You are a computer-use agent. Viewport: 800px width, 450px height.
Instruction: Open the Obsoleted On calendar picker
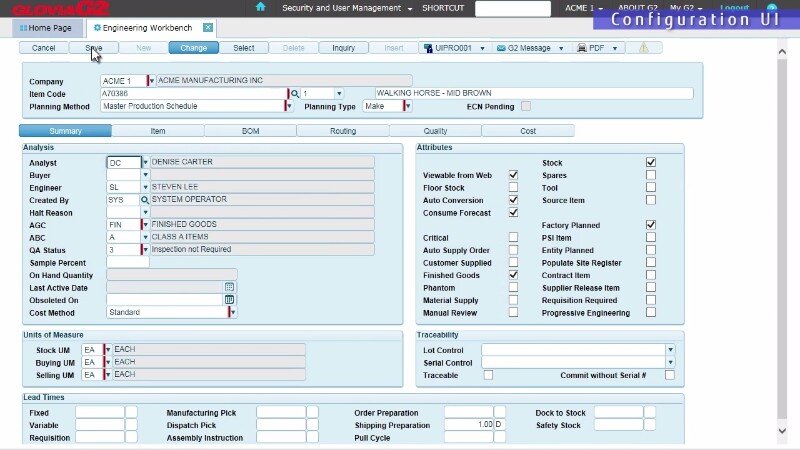[x=229, y=299]
